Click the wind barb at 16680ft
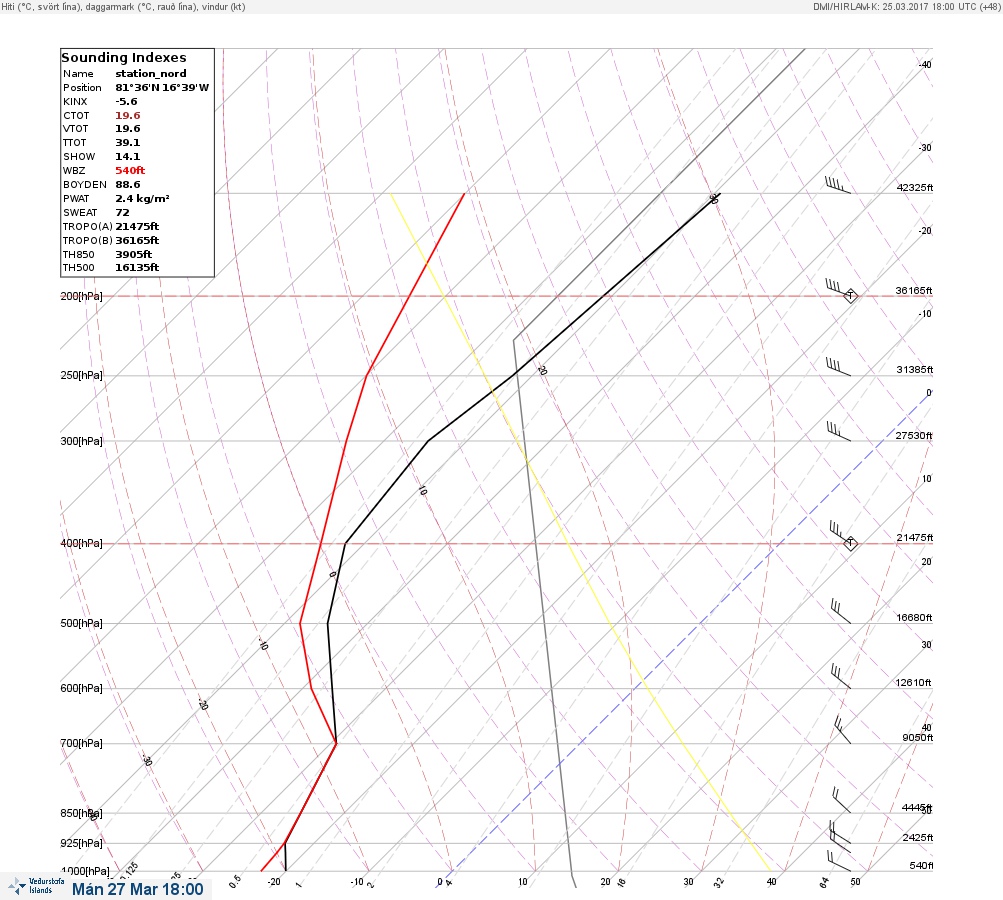Image resolution: width=1003 pixels, height=900 pixels. (x=841, y=611)
